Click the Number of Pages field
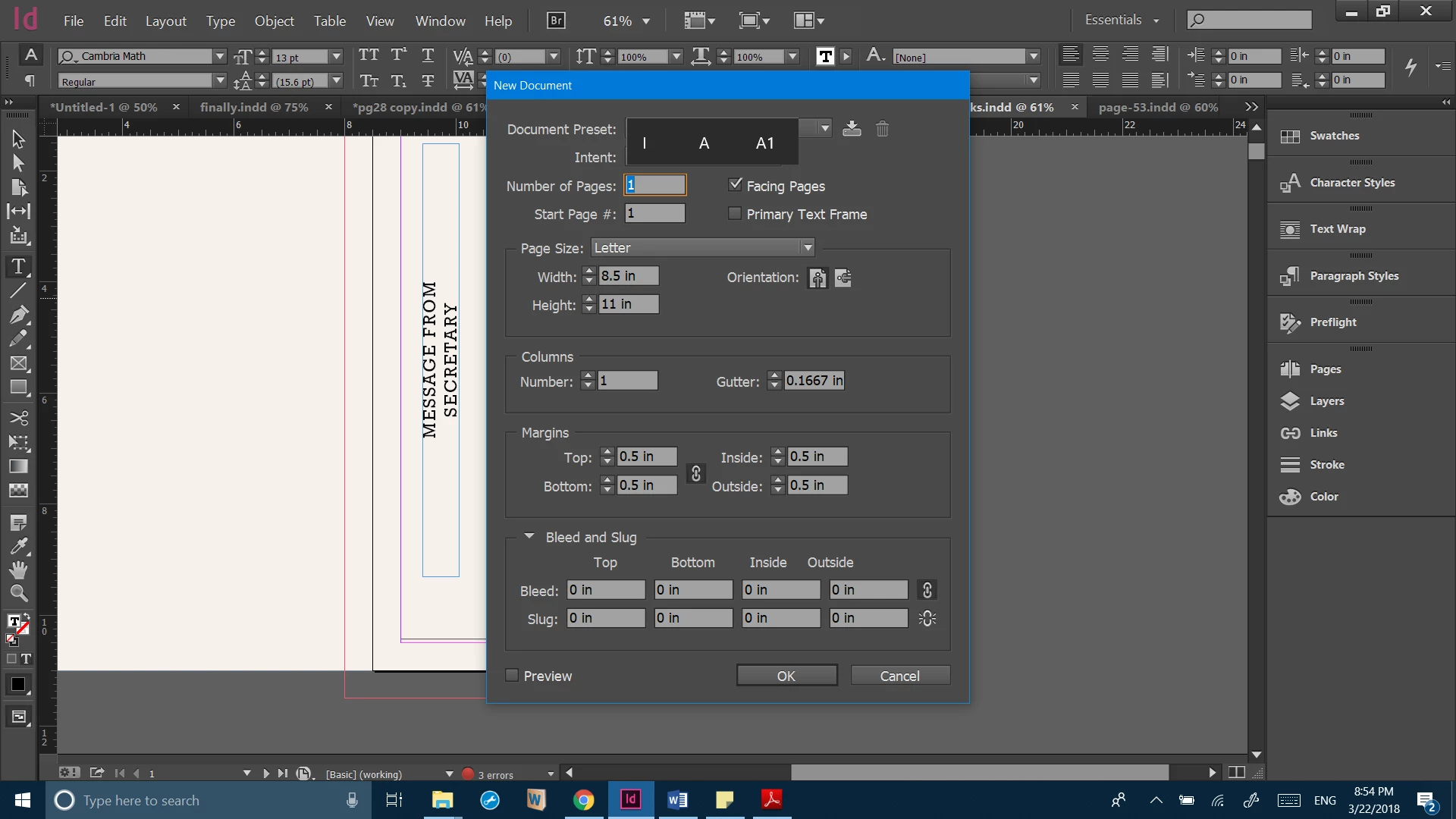 (x=655, y=185)
